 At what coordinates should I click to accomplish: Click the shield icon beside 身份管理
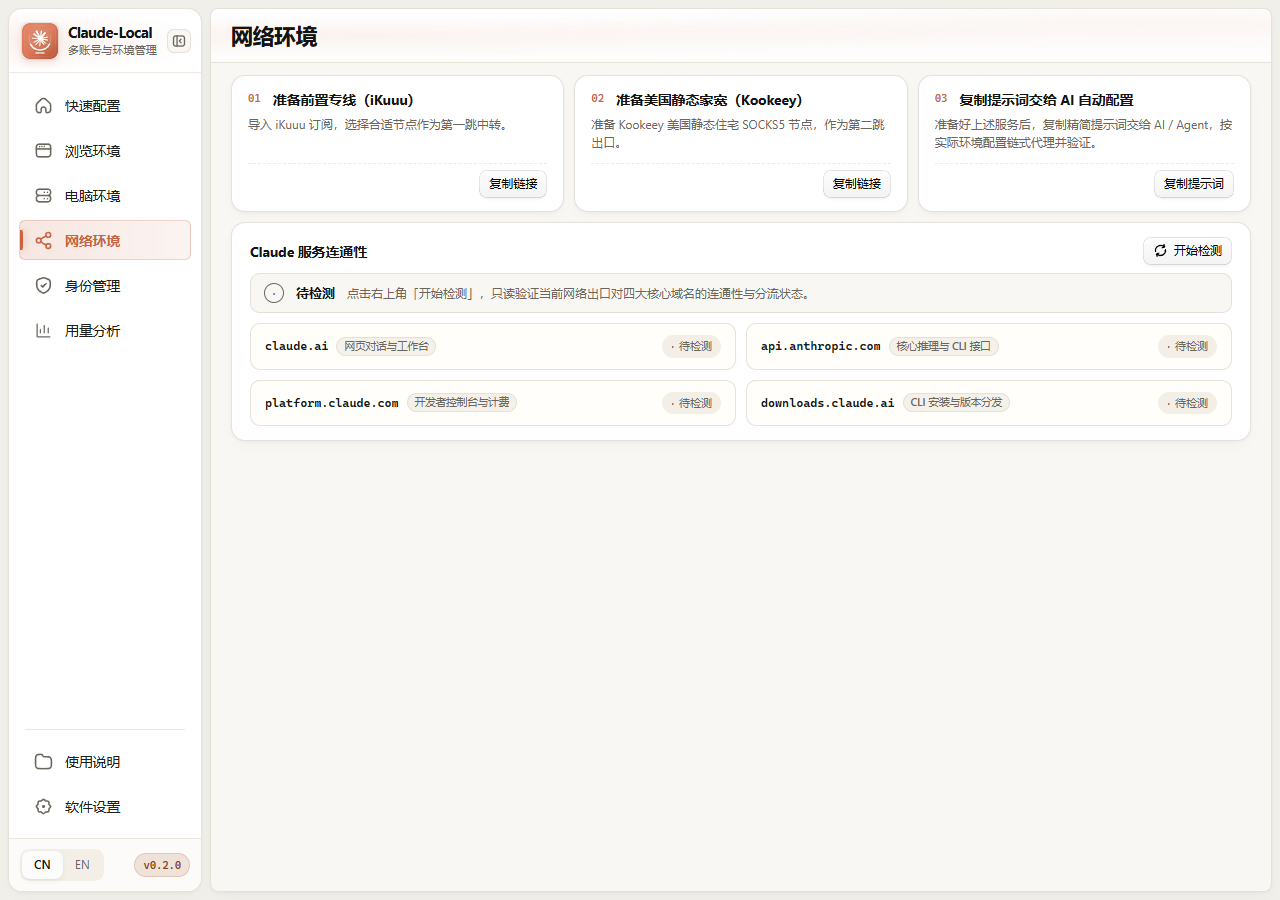tap(43, 286)
